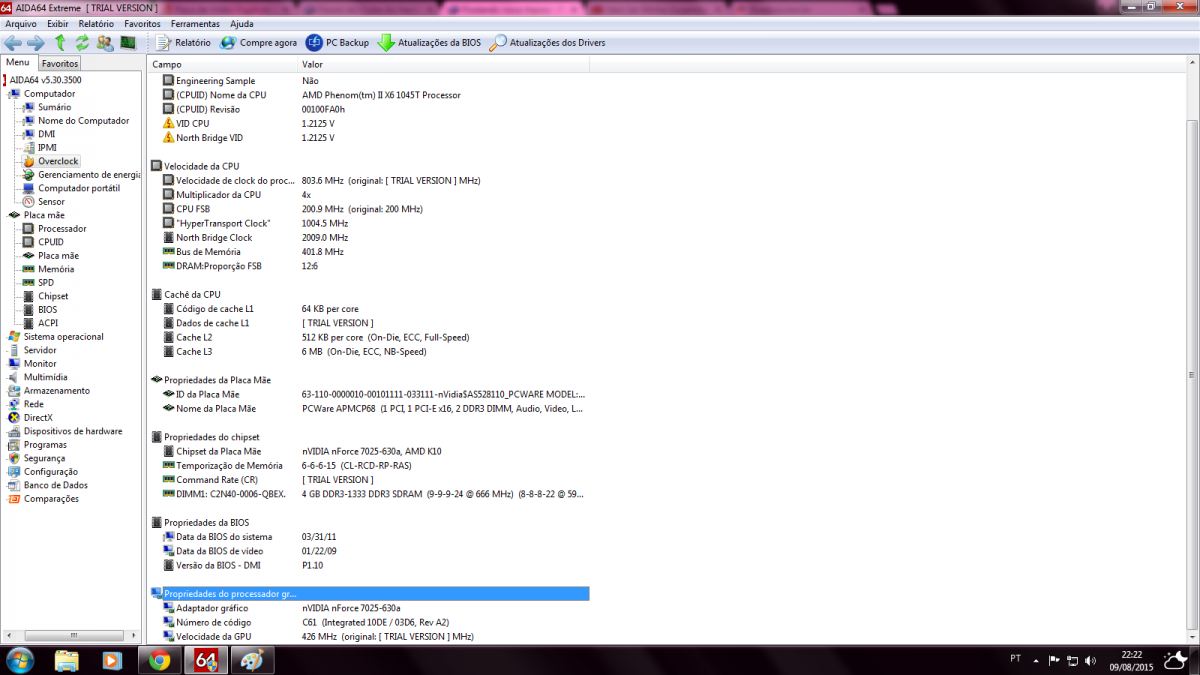
Task: Open Paint from the taskbar
Action: tap(251, 660)
